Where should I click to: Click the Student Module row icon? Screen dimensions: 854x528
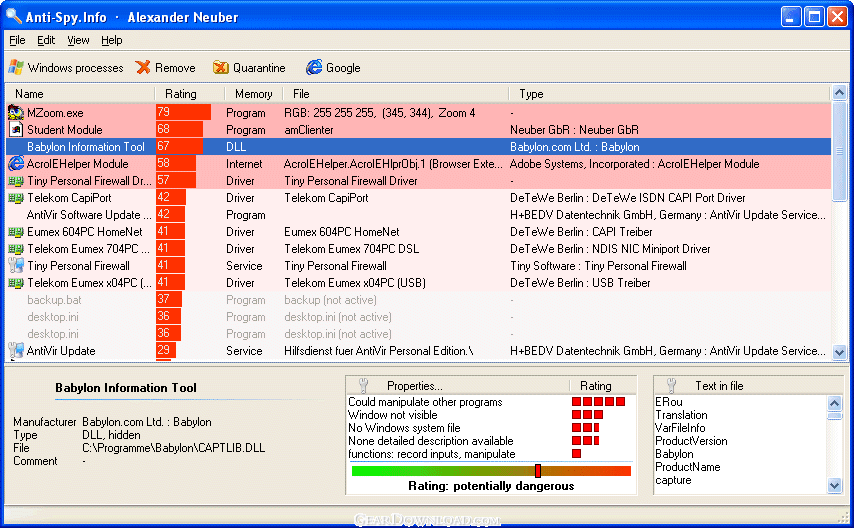coord(16,130)
